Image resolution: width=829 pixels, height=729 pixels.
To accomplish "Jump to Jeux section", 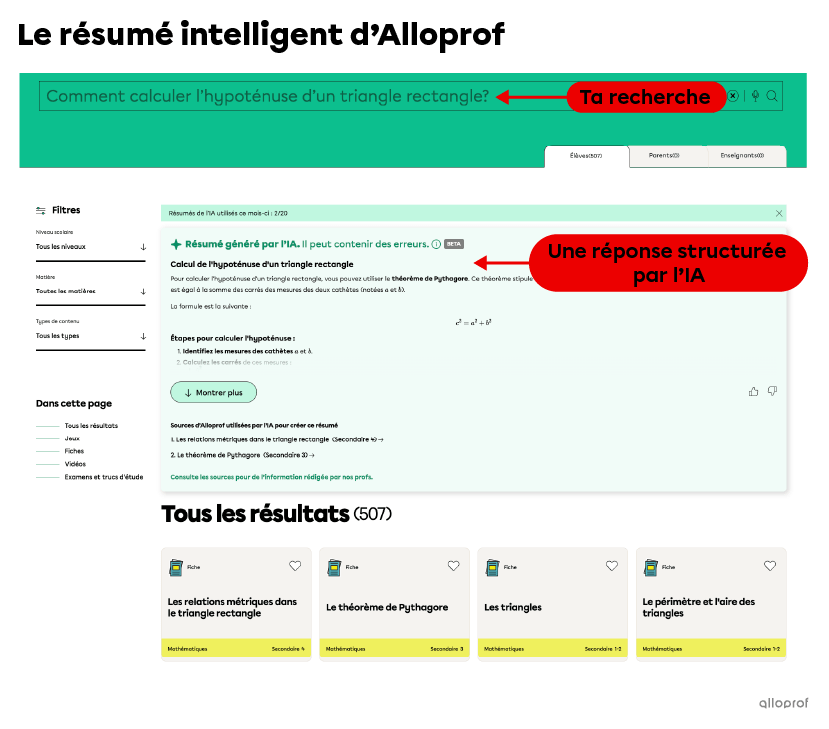I will click(x=72, y=439).
